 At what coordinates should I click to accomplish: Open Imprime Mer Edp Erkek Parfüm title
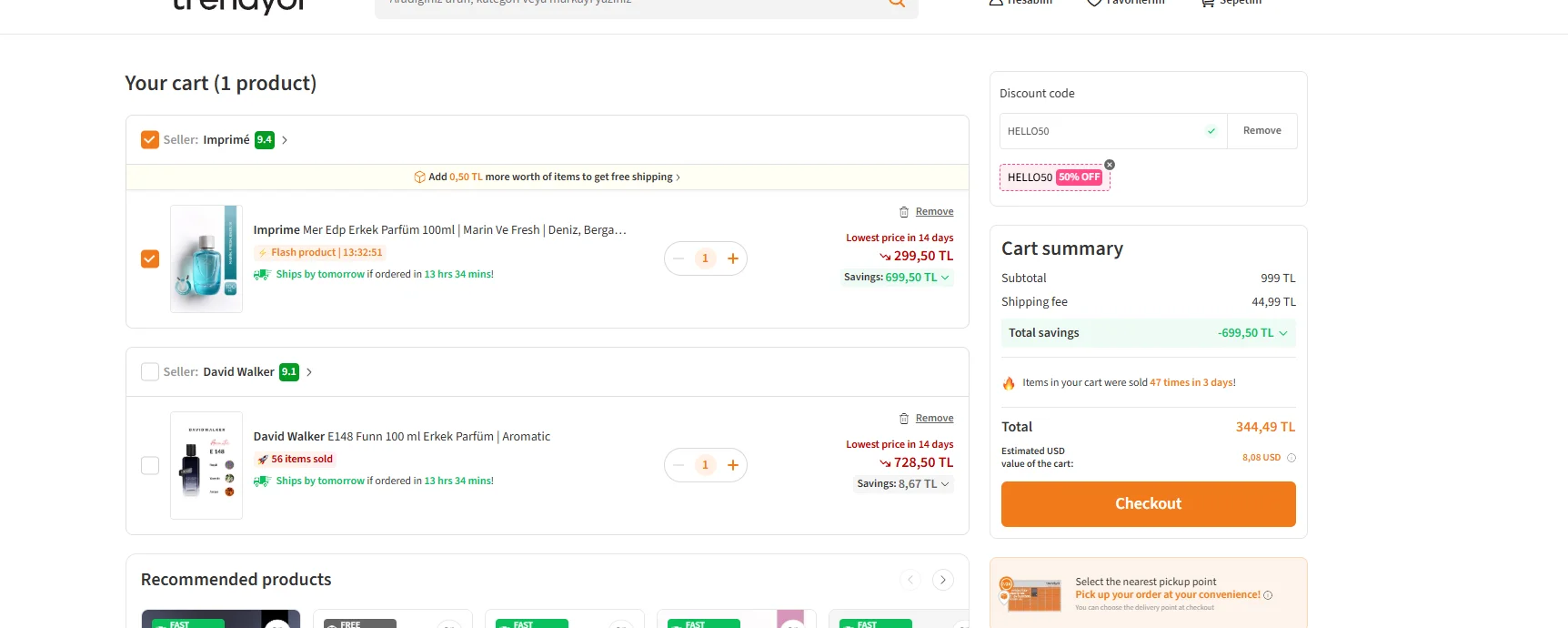coord(439,230)
